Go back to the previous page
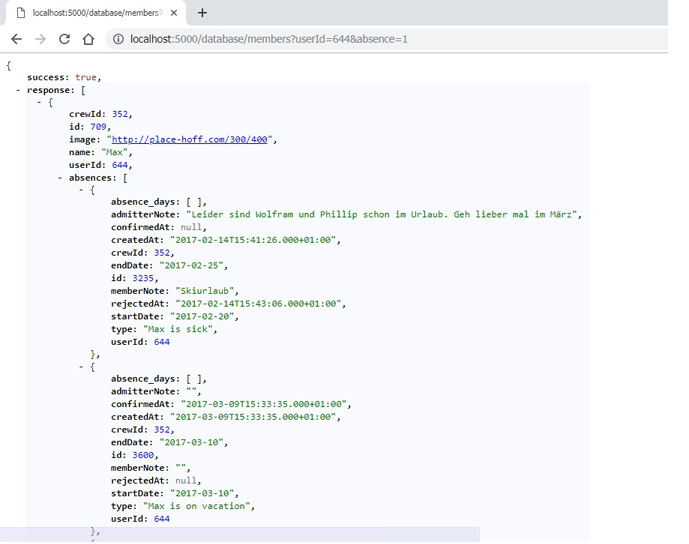 [16, 39]
